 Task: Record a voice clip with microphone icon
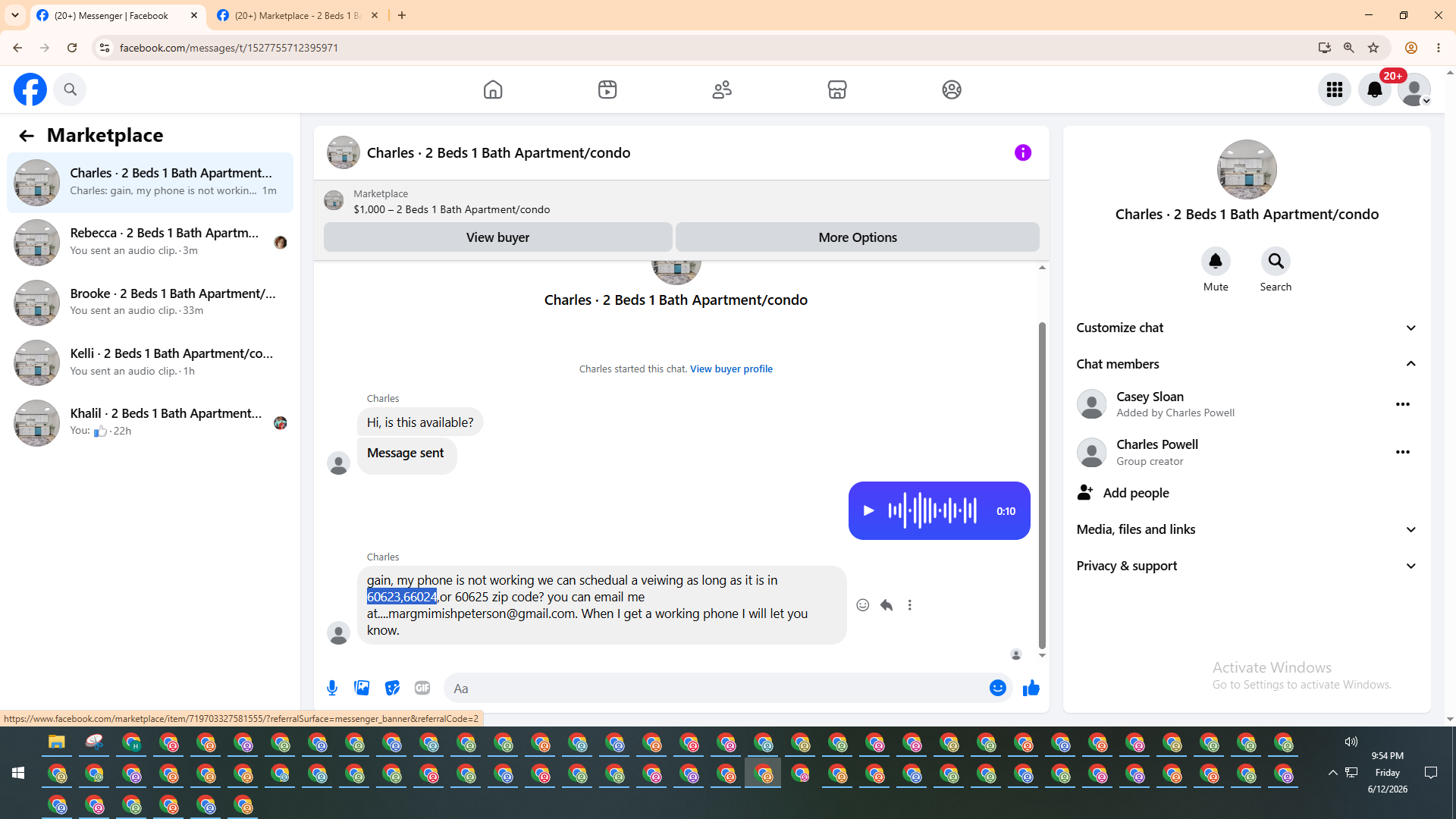(x=332, y=688)
